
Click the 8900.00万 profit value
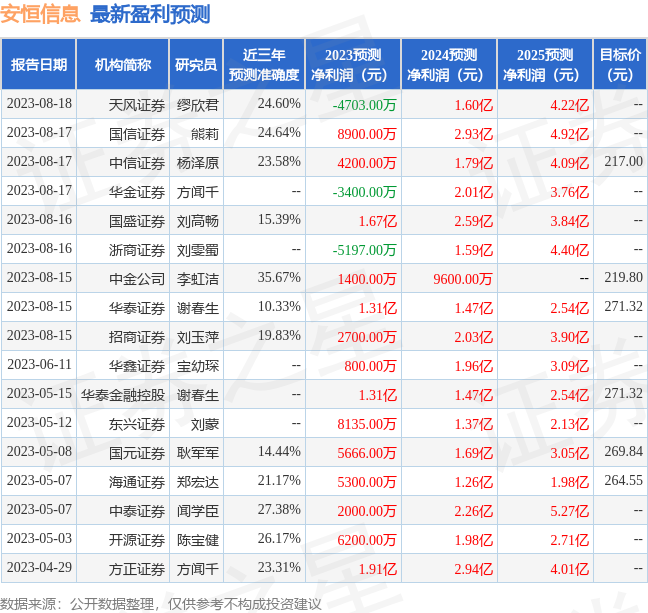pos(367,134)
